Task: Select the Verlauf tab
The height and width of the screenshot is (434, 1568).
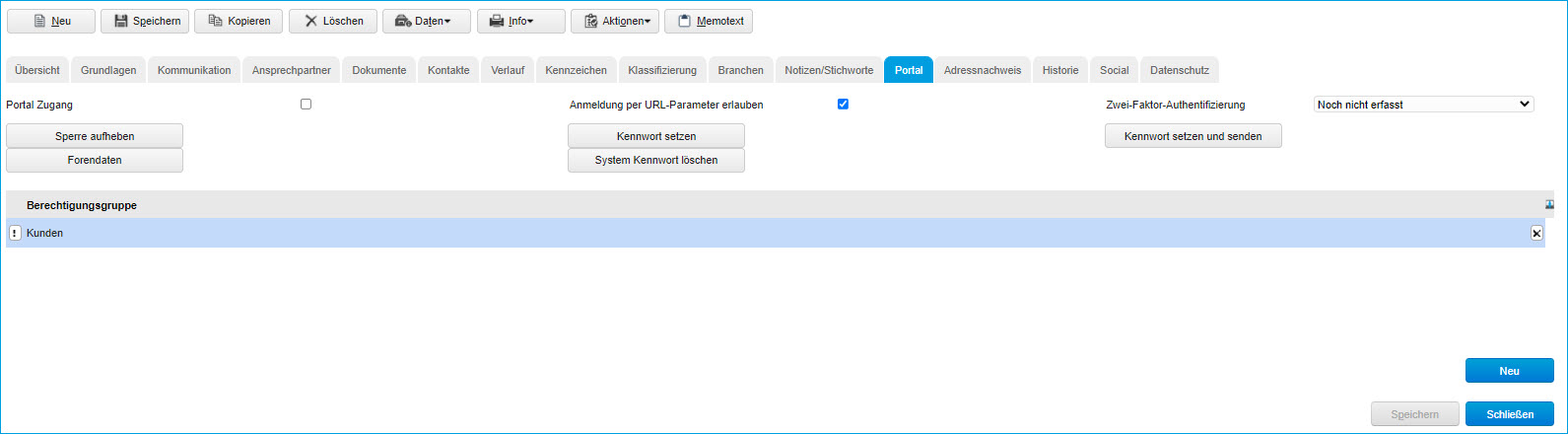Action: point(508,70)
